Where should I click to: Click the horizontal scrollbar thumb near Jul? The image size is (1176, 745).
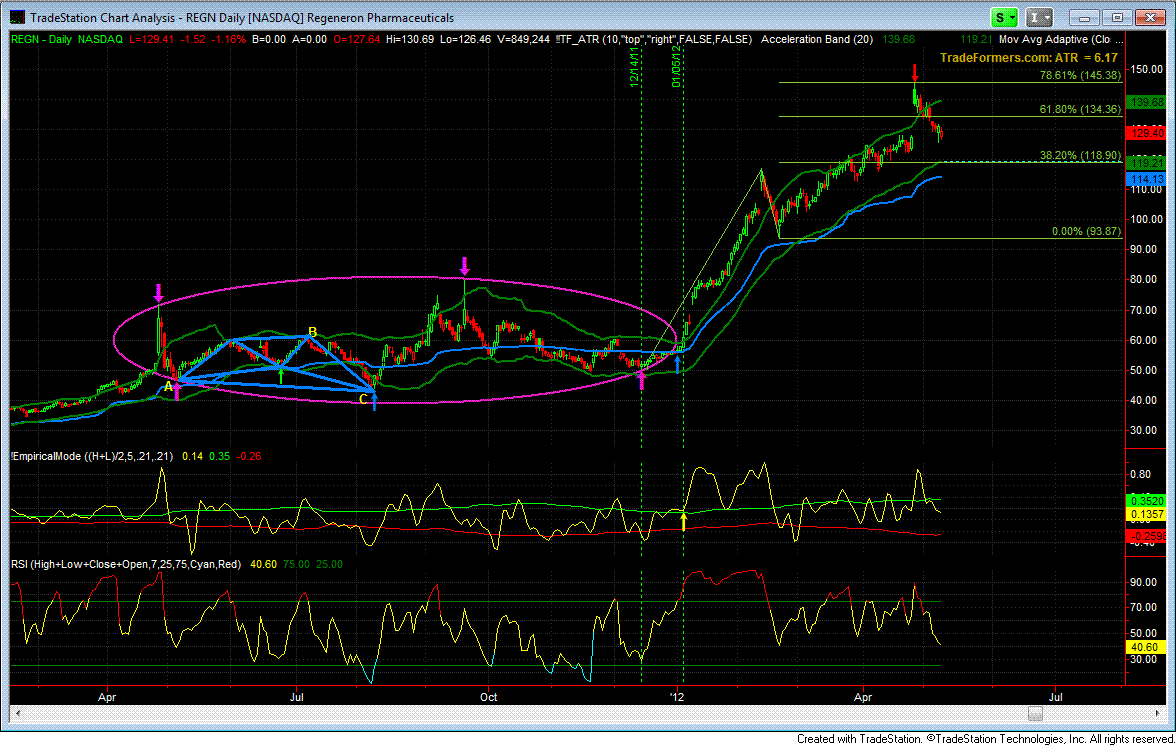point(1036,713)
